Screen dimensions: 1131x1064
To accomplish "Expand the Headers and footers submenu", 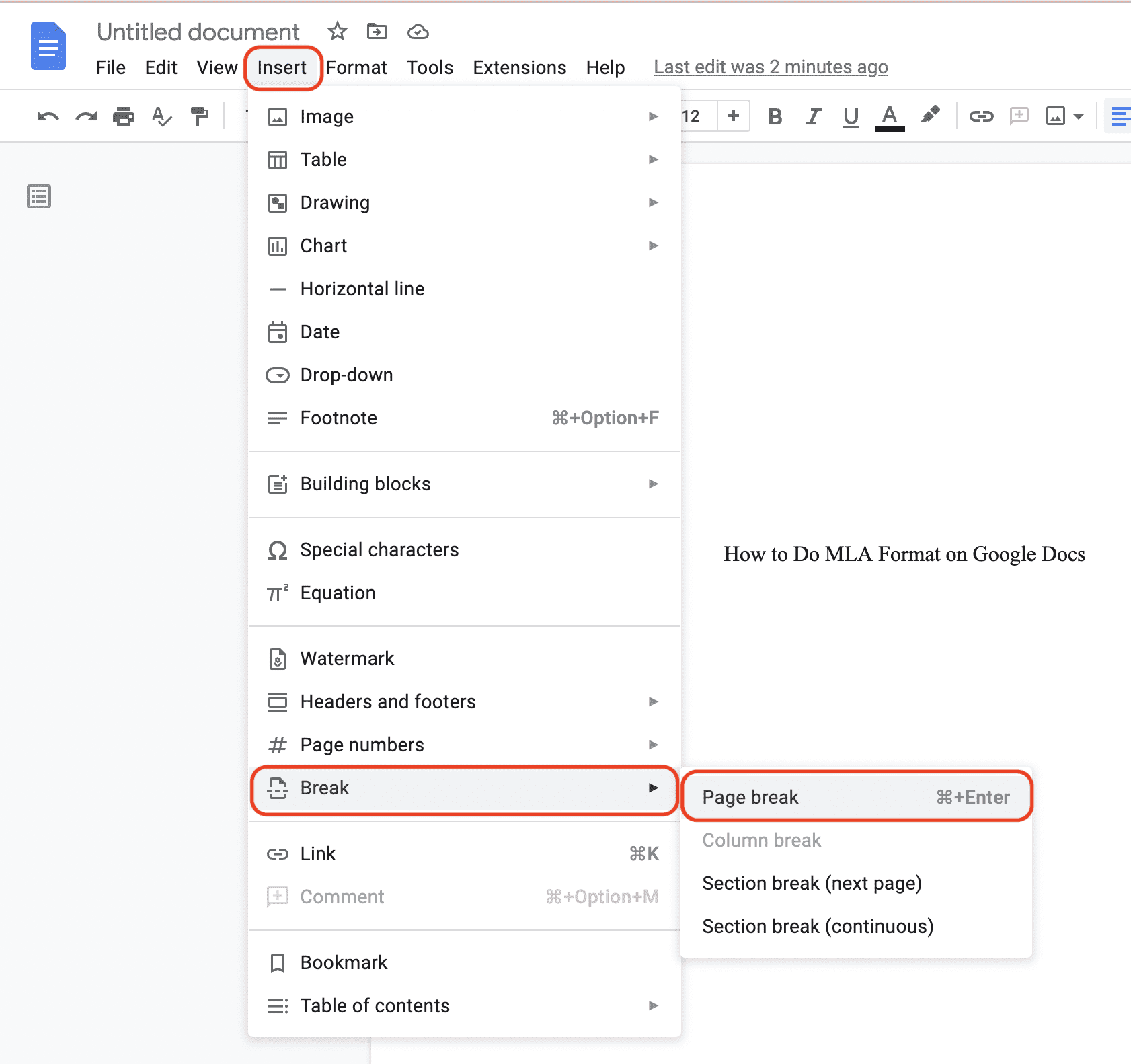I will (464, 701).
